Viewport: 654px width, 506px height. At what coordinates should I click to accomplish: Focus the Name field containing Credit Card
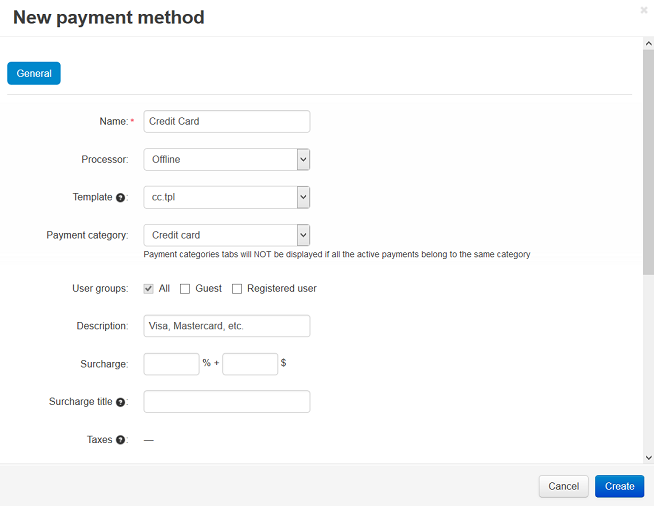(226, 121)
